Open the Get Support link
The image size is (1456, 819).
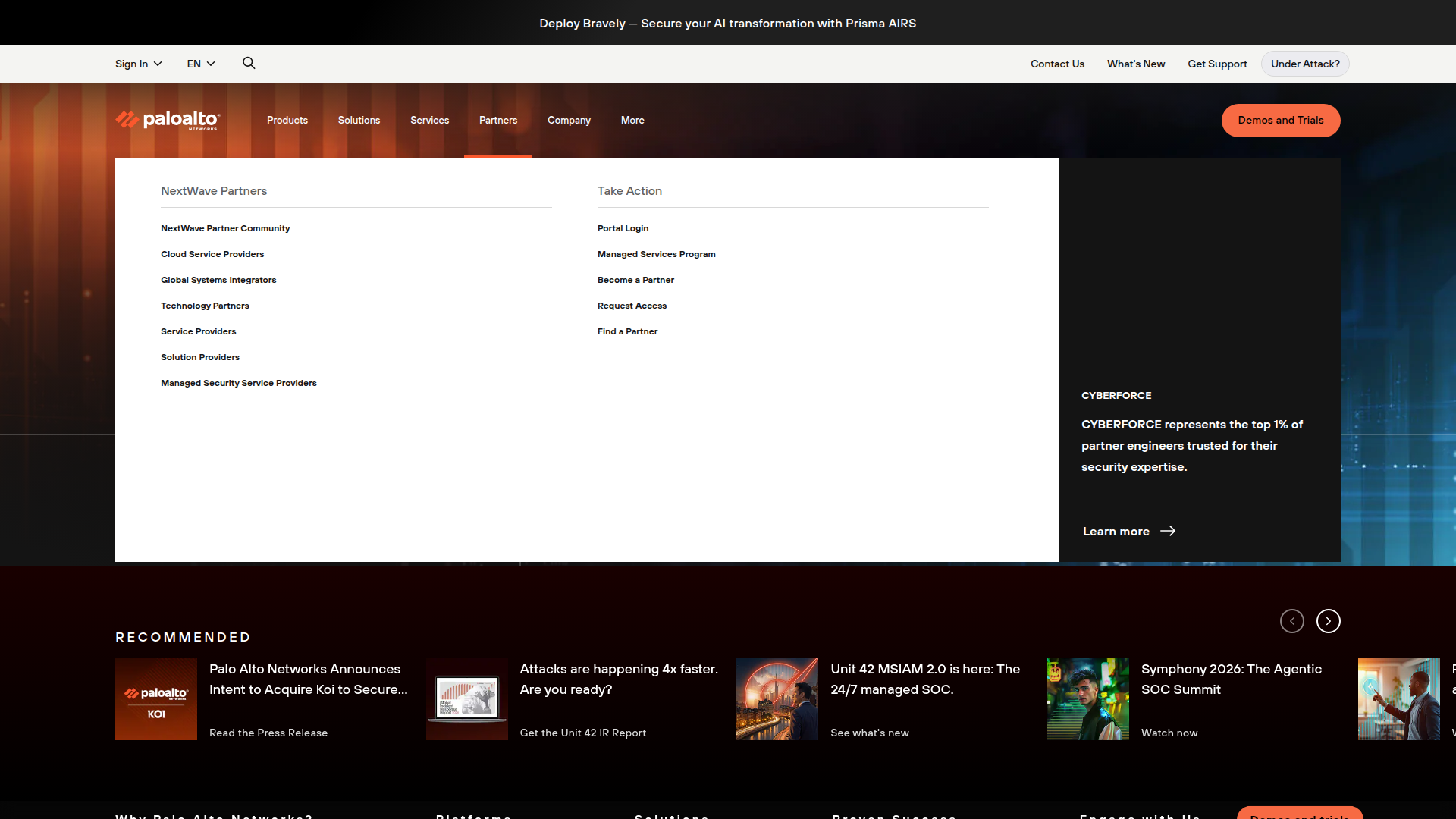point(1217,64)
